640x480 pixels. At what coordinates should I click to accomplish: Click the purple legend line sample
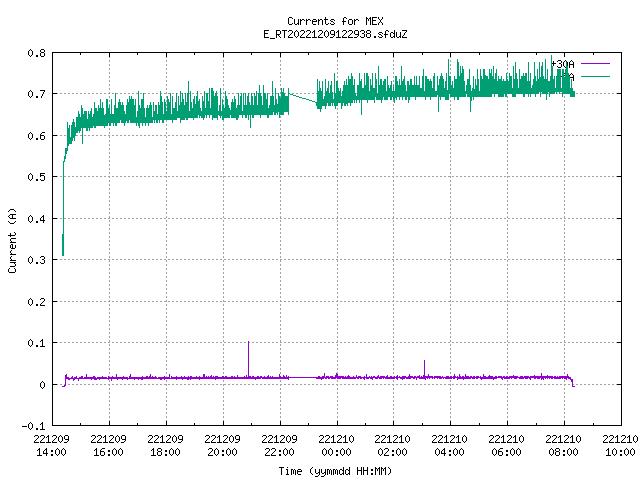coord(595,64)
